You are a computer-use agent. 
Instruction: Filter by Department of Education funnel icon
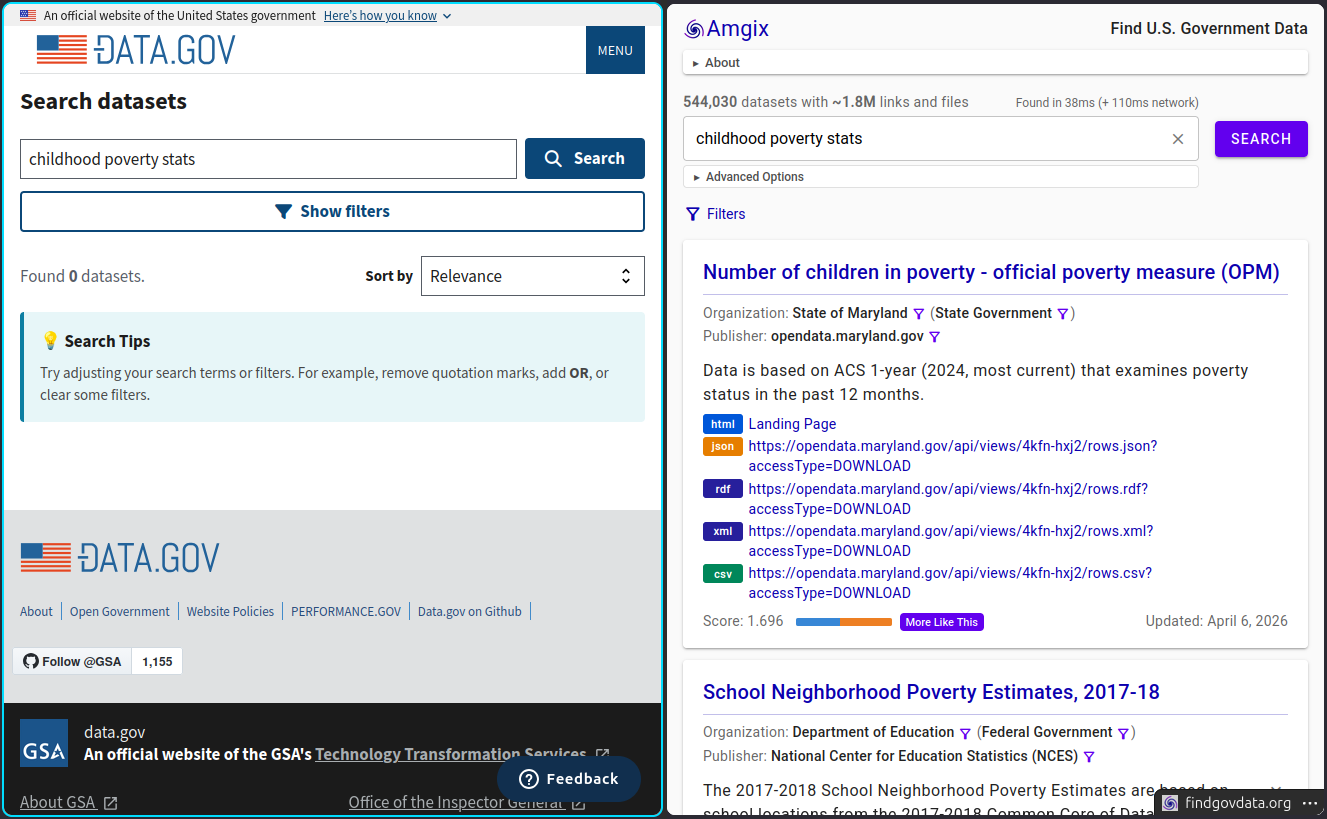965,733
